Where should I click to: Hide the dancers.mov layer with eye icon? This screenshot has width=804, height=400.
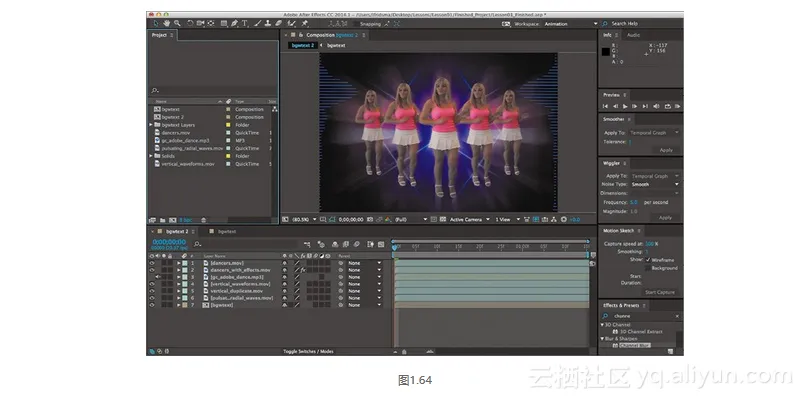pyautogui.click(x=152, y=263)
